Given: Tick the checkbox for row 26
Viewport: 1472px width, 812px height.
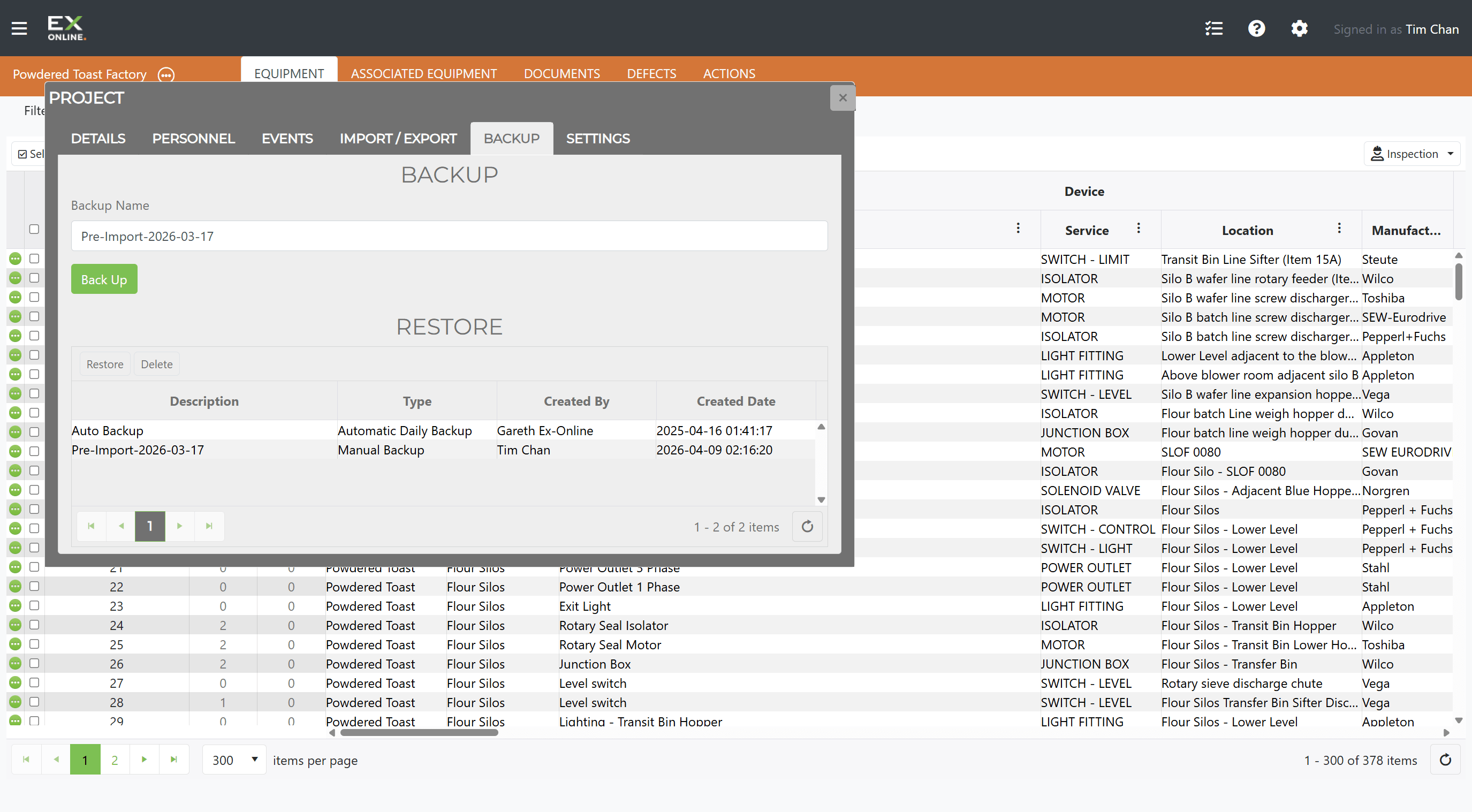Looking at the screenshot, I should click(x=34, y=663).
